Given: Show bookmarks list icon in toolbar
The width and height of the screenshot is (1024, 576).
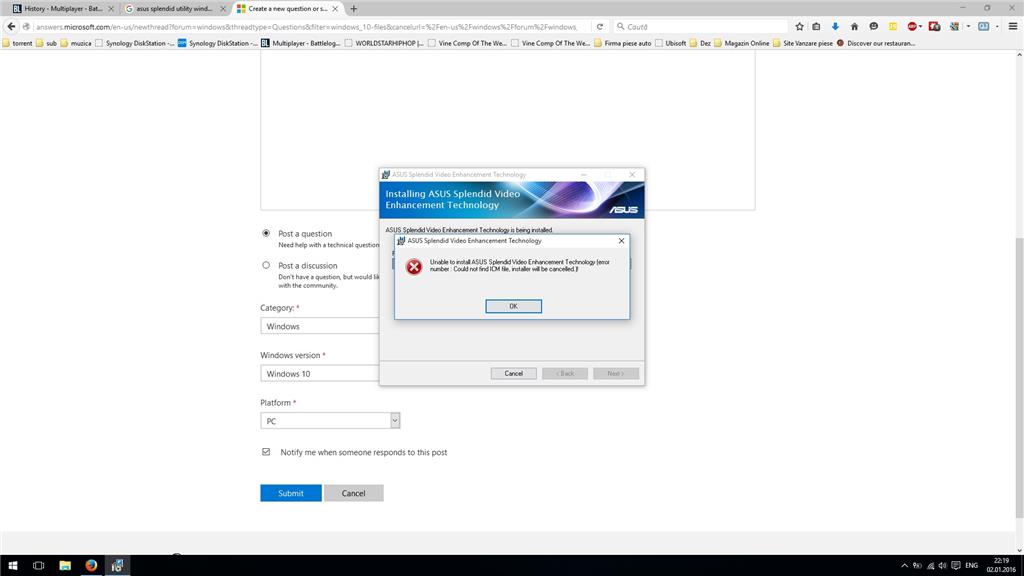Looking at the screenshot, I should click(816, 27).
